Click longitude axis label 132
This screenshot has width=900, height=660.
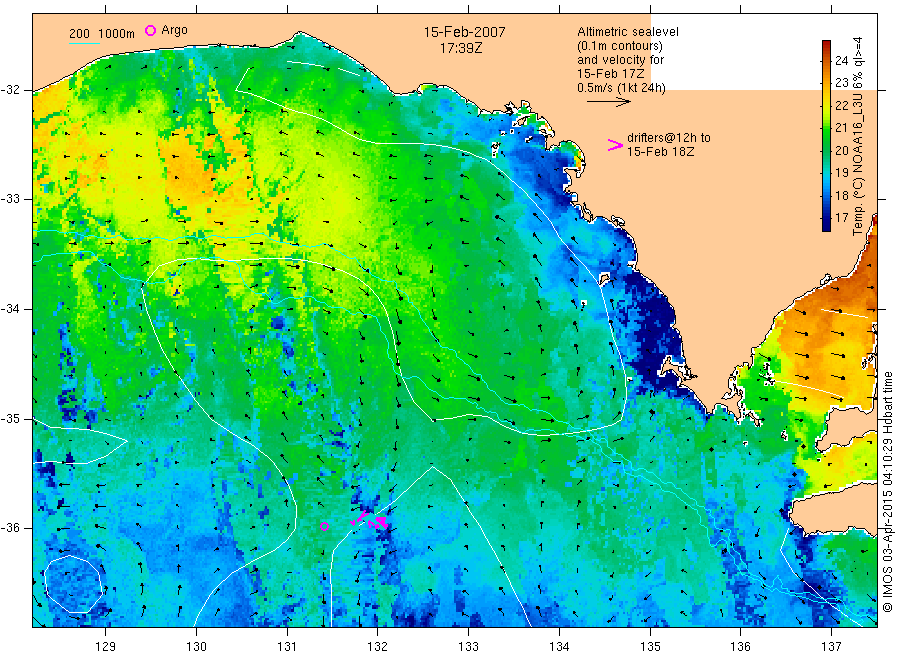[378, 647]
